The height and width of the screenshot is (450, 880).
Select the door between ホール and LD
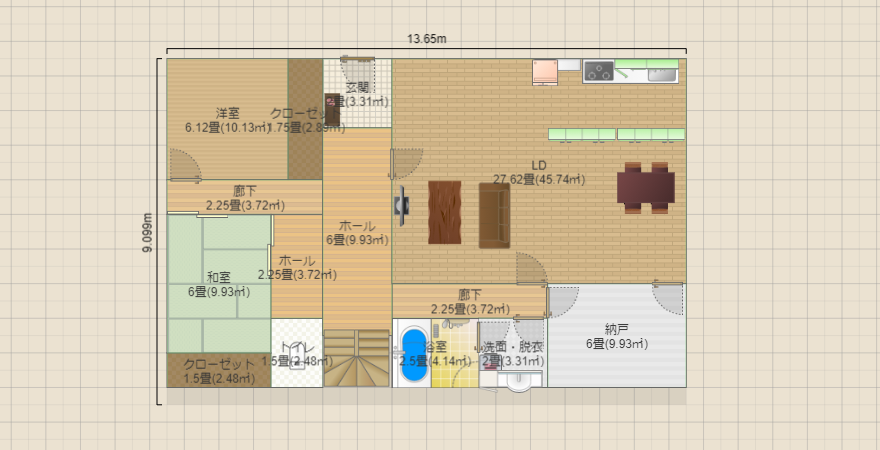406,164
